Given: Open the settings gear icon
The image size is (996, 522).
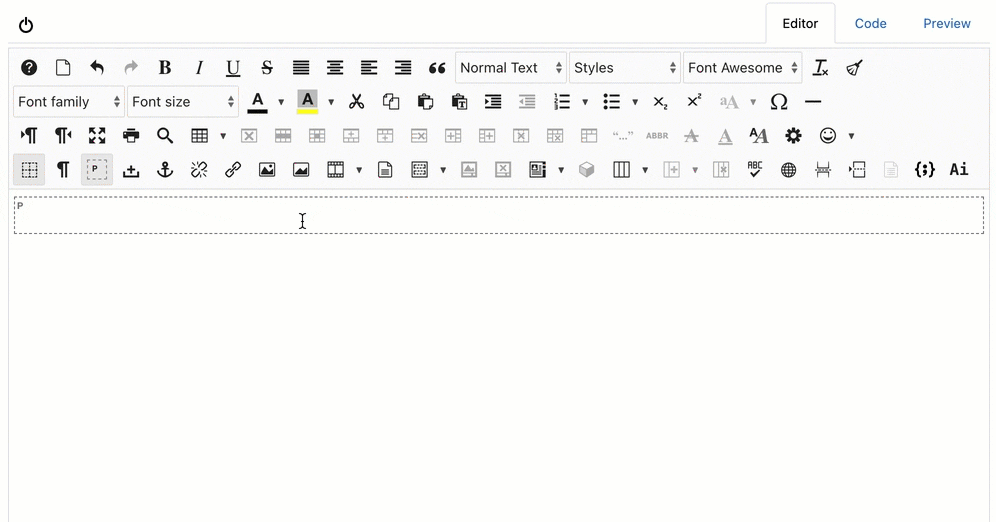Looking at the screenshot, I should (x=793, y=135).
